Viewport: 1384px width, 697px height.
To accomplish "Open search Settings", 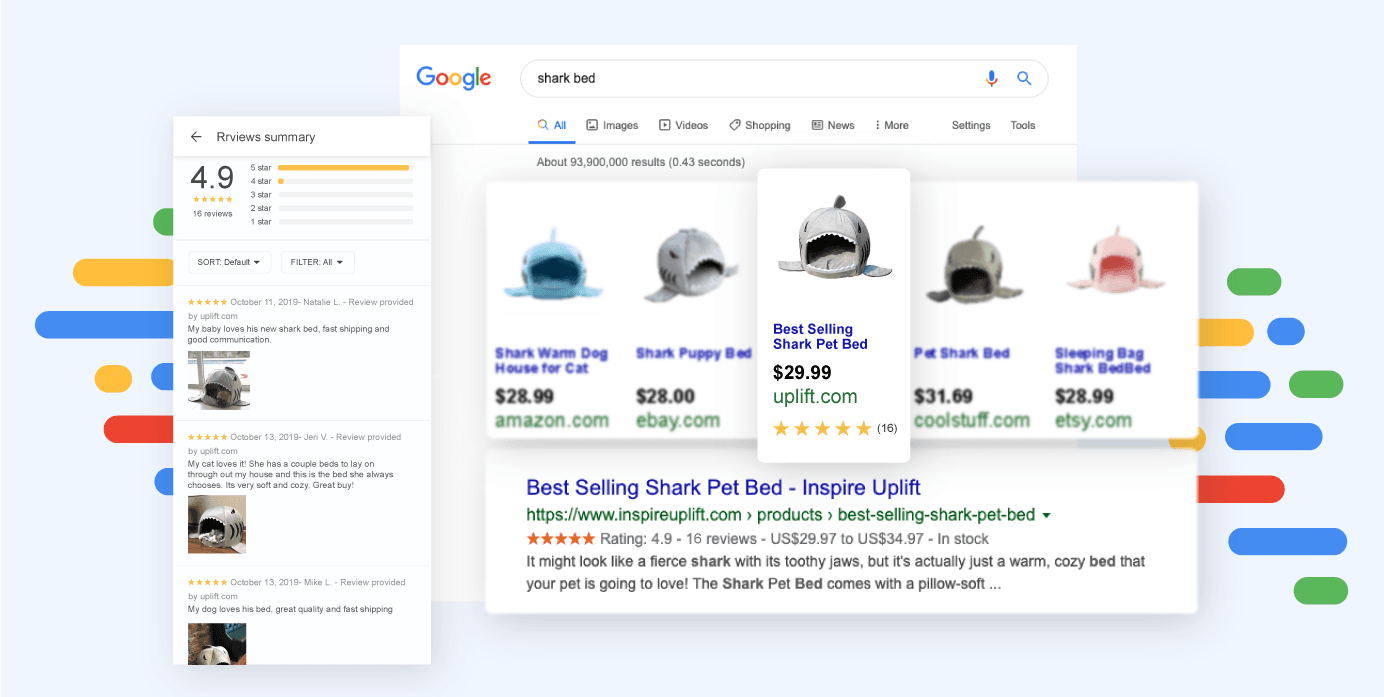I will click(970, 125).
